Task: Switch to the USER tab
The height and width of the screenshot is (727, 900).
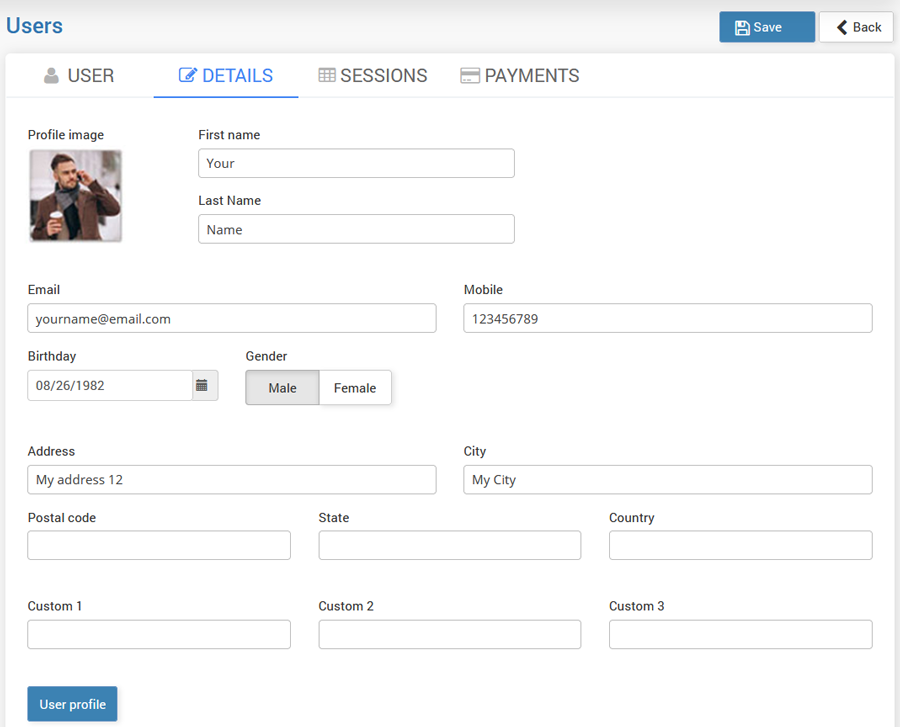Action: pyautogui.click(x=80, y=76)
